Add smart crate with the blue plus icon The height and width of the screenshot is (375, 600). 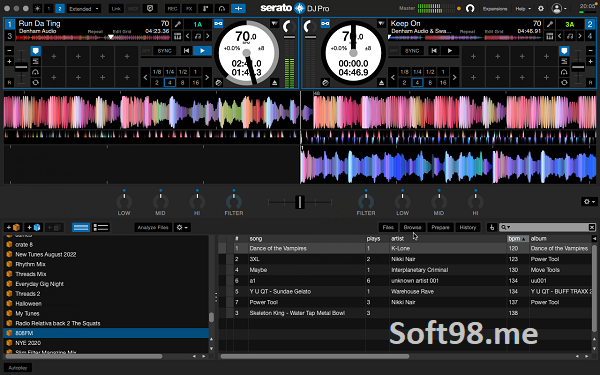tap(34, 227)
